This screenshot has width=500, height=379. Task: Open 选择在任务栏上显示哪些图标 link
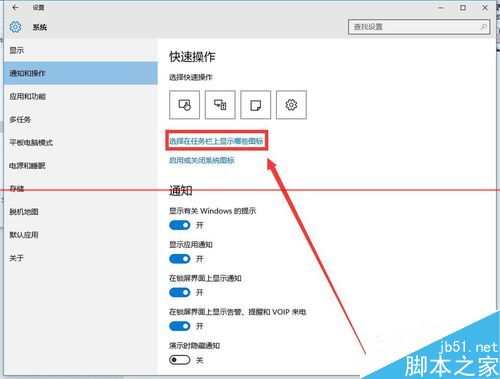click(x=216, y=141)
